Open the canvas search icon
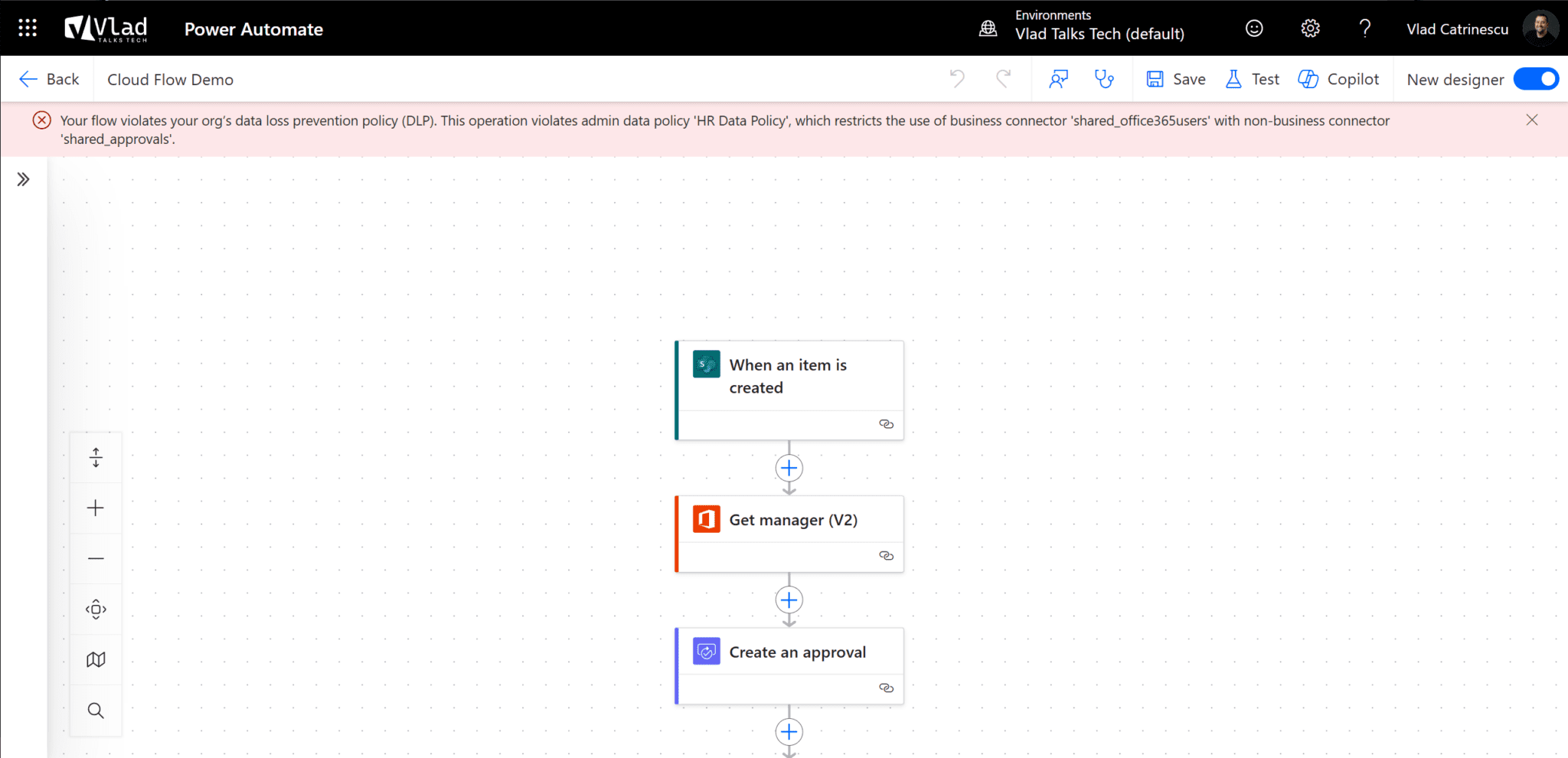 click(x=96, y=711)
